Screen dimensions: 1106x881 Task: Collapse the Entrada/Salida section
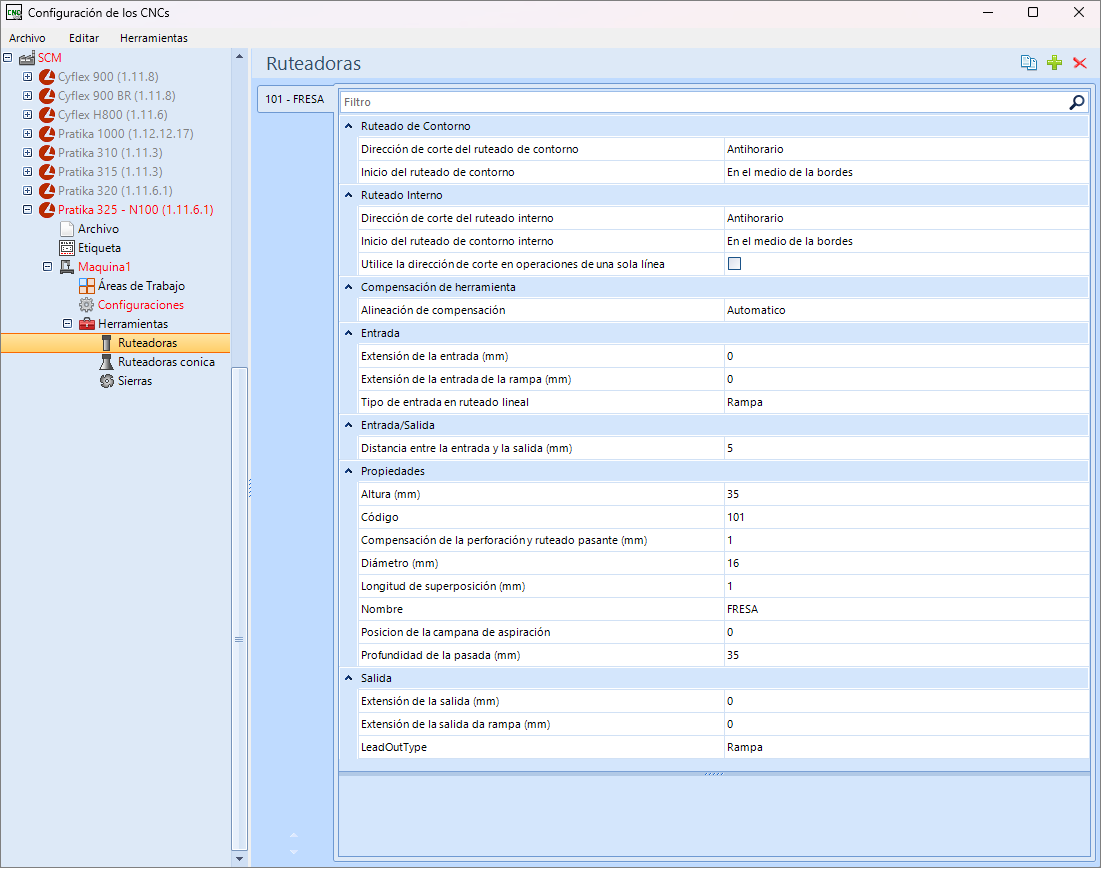click(348, 425)
